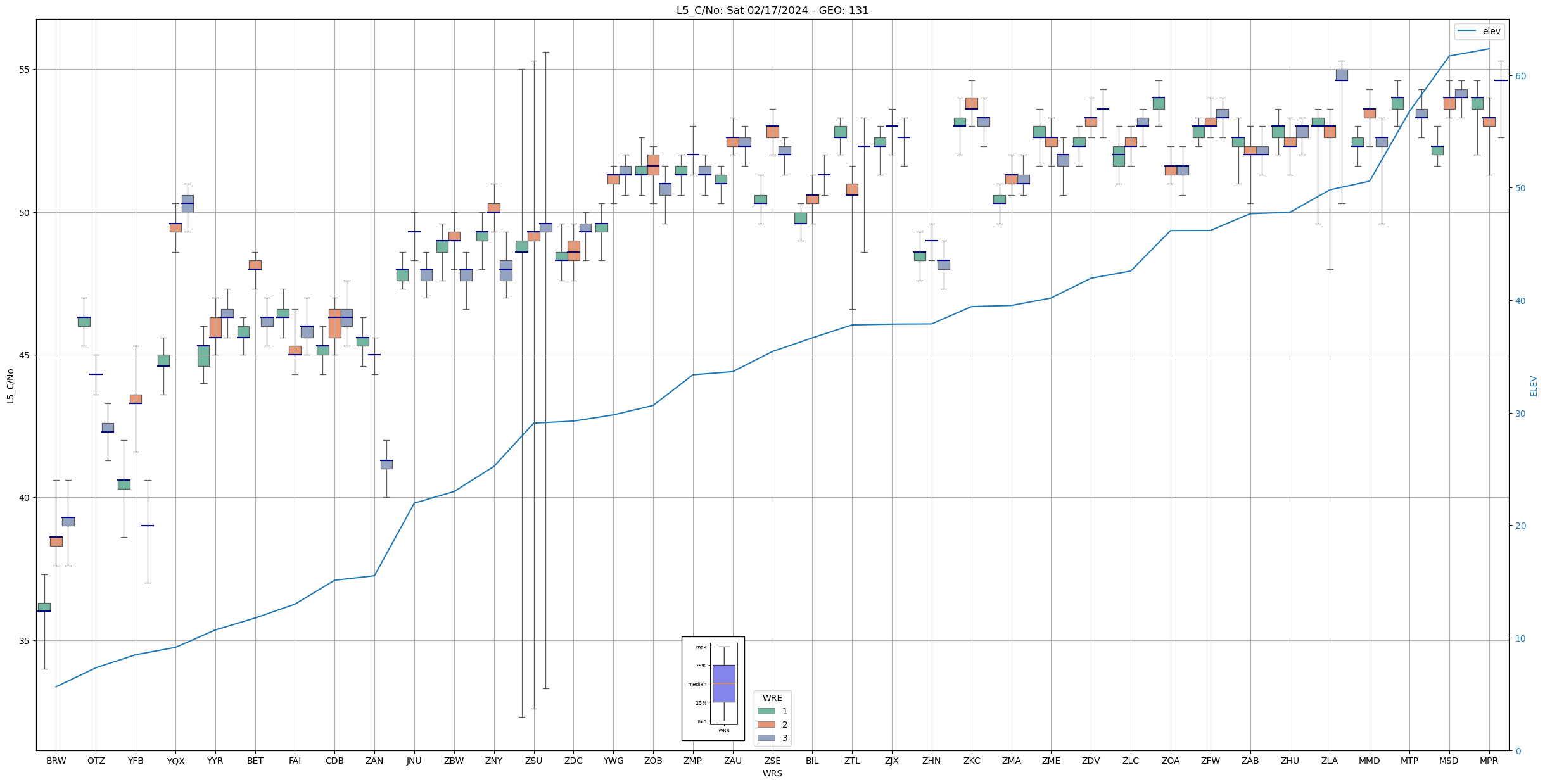Click the ZLA station tick label
Image resolution: width=1545 pixels, height=784 pixels.
point(1330,761)
